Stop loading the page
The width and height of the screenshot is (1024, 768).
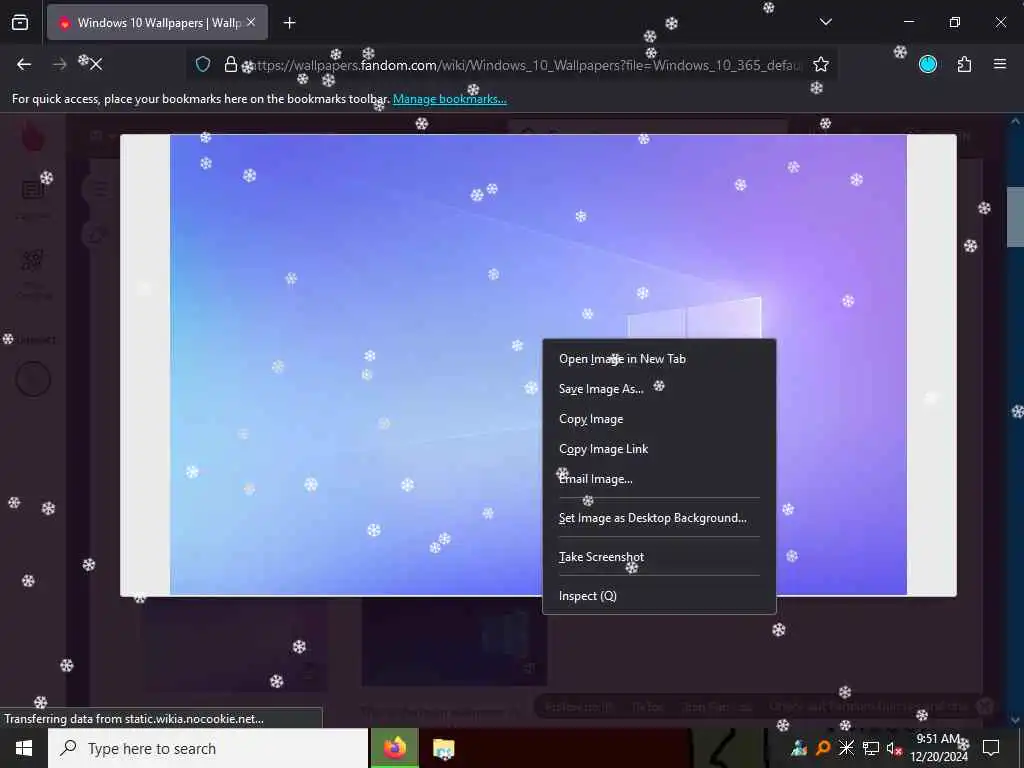95,64
